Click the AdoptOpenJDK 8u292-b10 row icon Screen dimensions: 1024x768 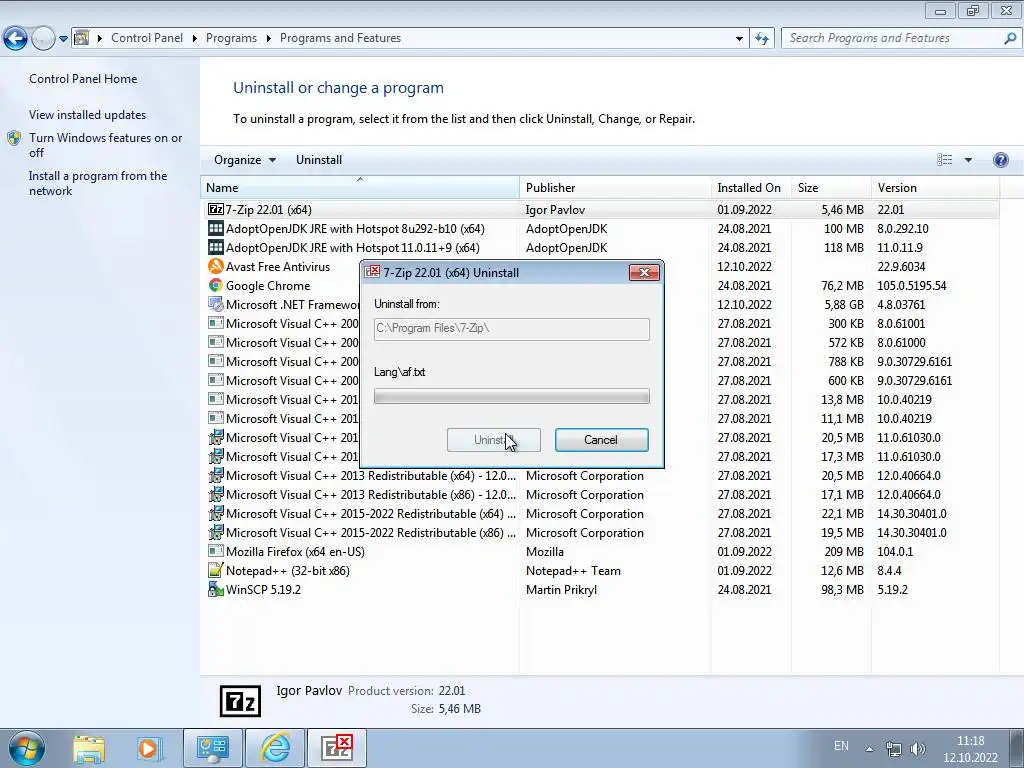[x=216, y=229]
